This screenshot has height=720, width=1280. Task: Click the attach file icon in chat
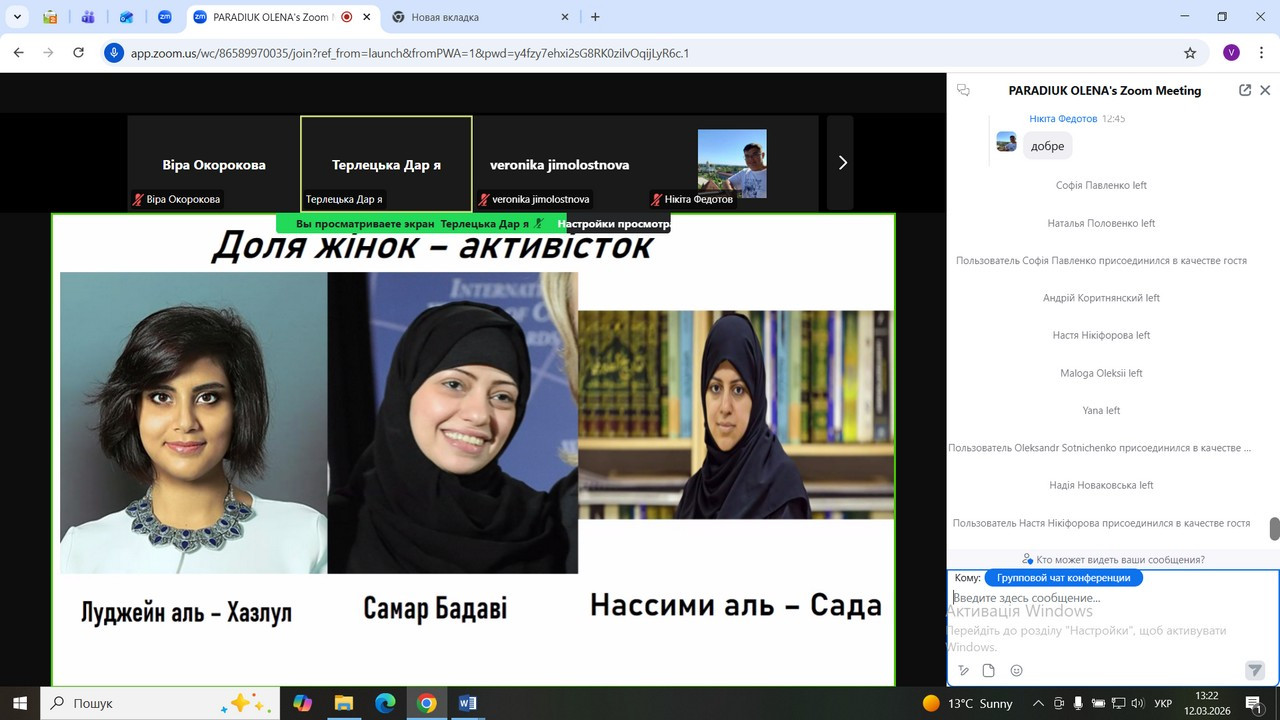tap(989, 671)
